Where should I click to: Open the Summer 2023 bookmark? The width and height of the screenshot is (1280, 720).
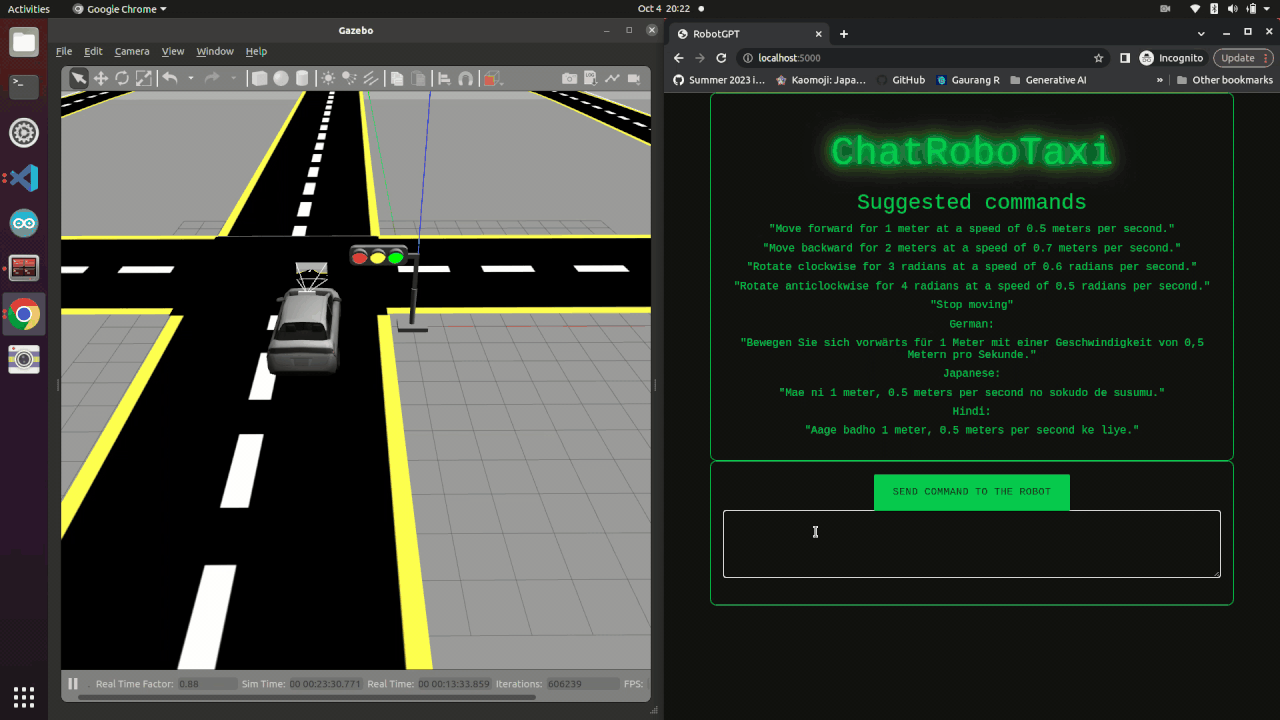click(x=719, y=80)
